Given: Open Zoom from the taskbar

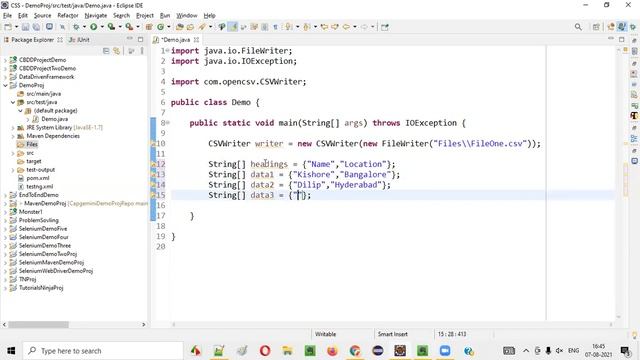Looking at the screenshot, I should (x=445, y=351).
